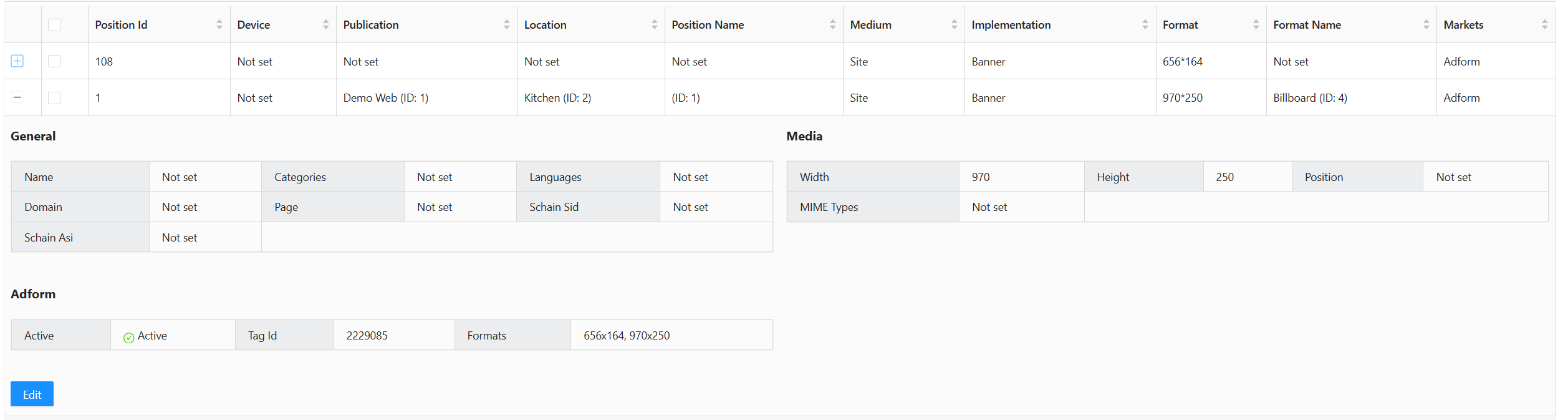
Task: Sort by Markets column arrows
Action: [x=1544, y=25]
